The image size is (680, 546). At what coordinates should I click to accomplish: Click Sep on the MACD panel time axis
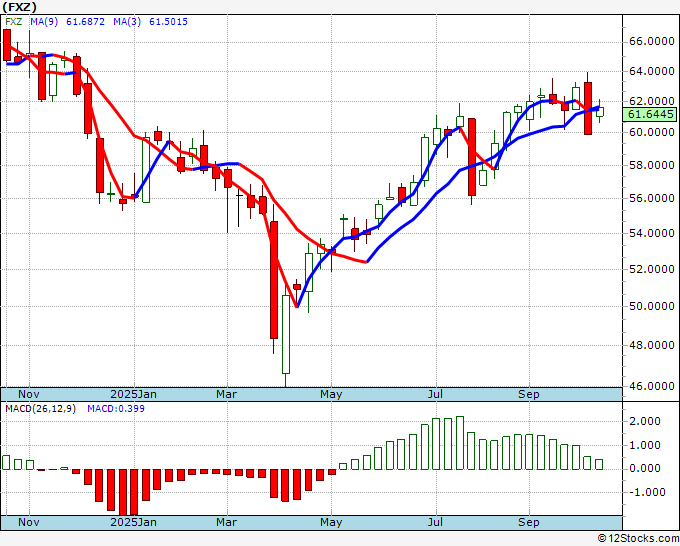[529, 522]
